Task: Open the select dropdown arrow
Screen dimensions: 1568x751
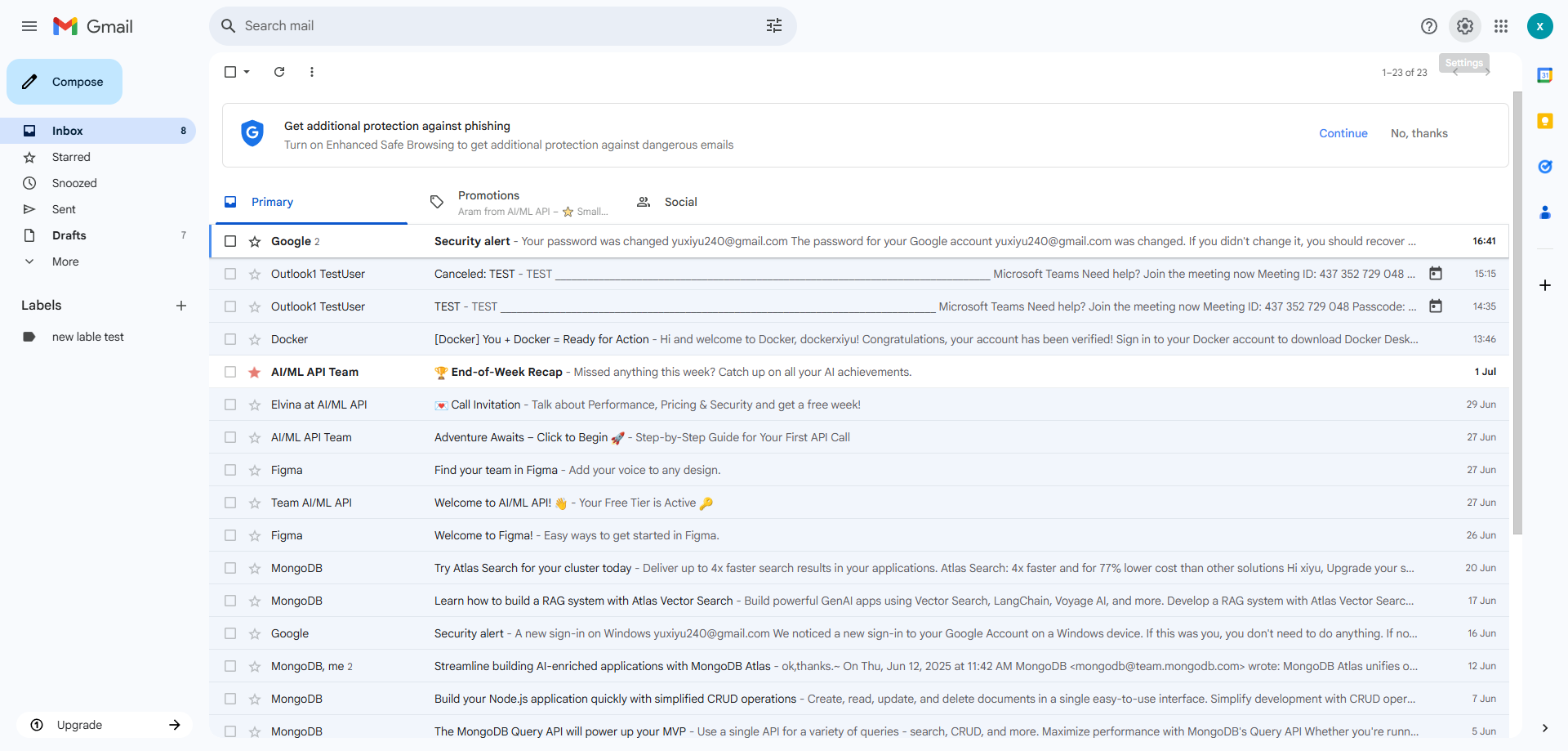Action: coord(247,72)
